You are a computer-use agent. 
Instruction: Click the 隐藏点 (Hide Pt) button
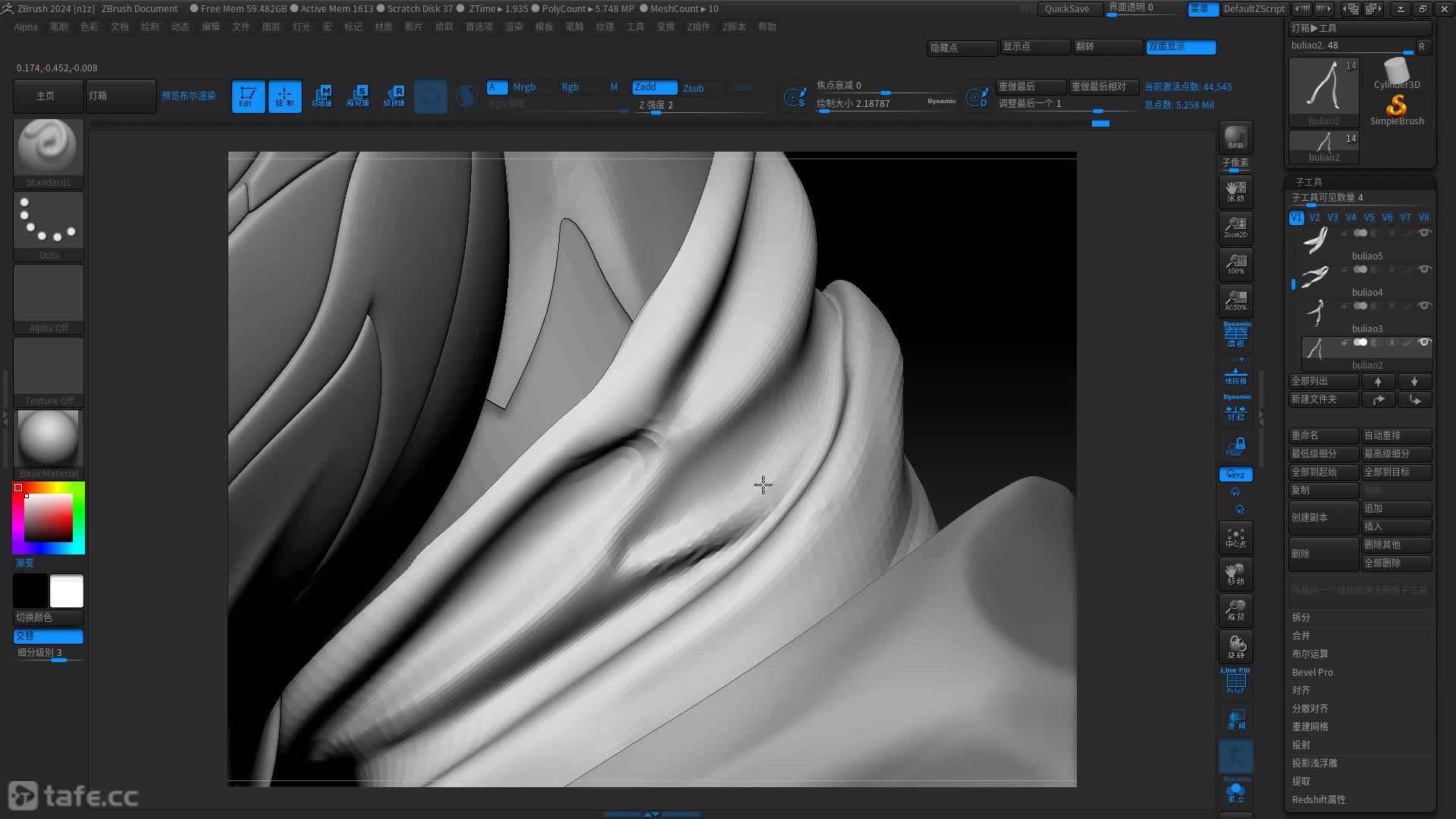(x=962, y=47)
